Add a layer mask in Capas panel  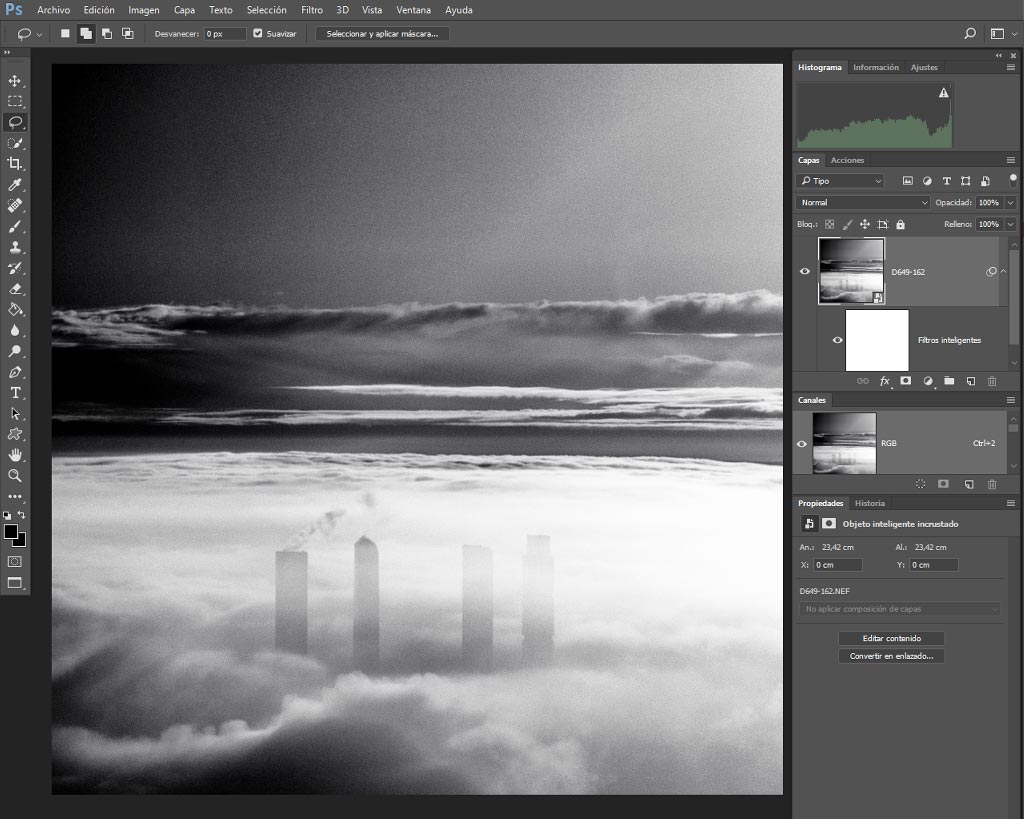click(x=906, y=381)
